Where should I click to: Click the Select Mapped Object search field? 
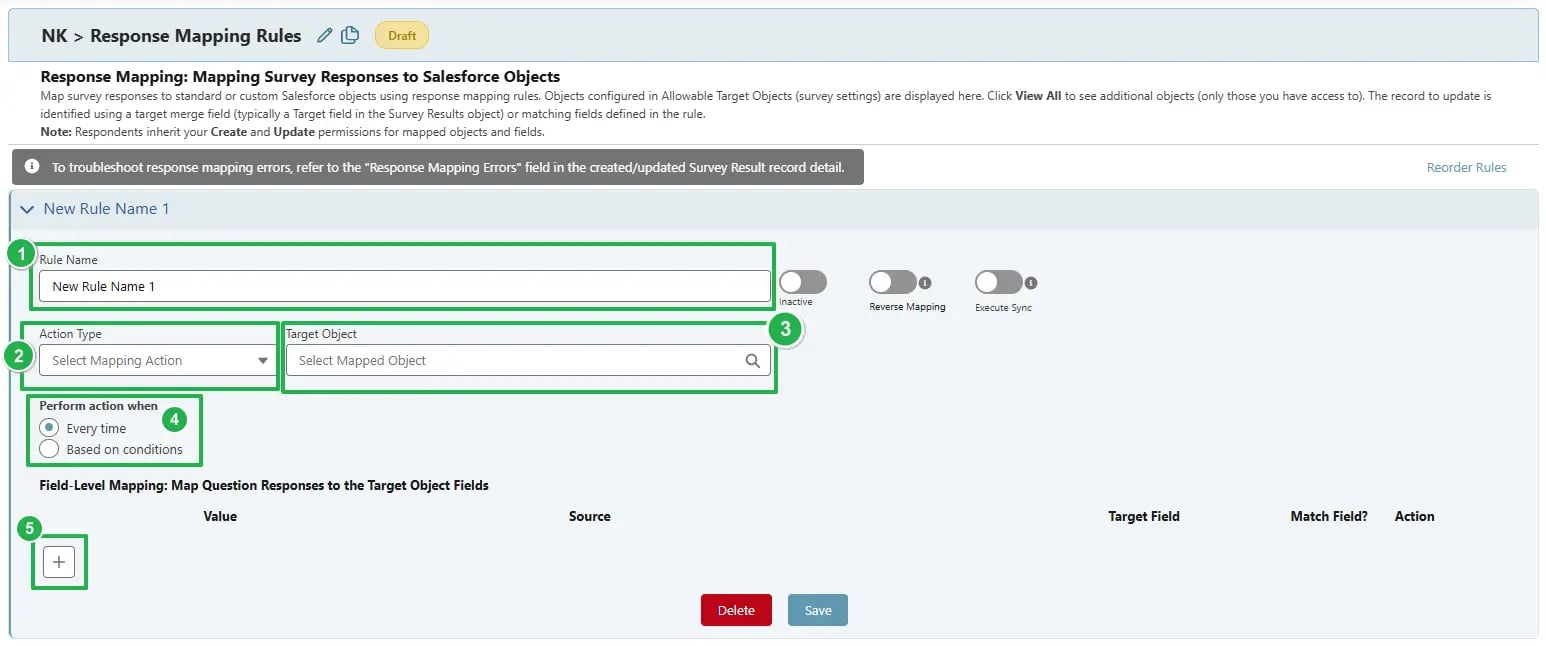pos(528,361)
